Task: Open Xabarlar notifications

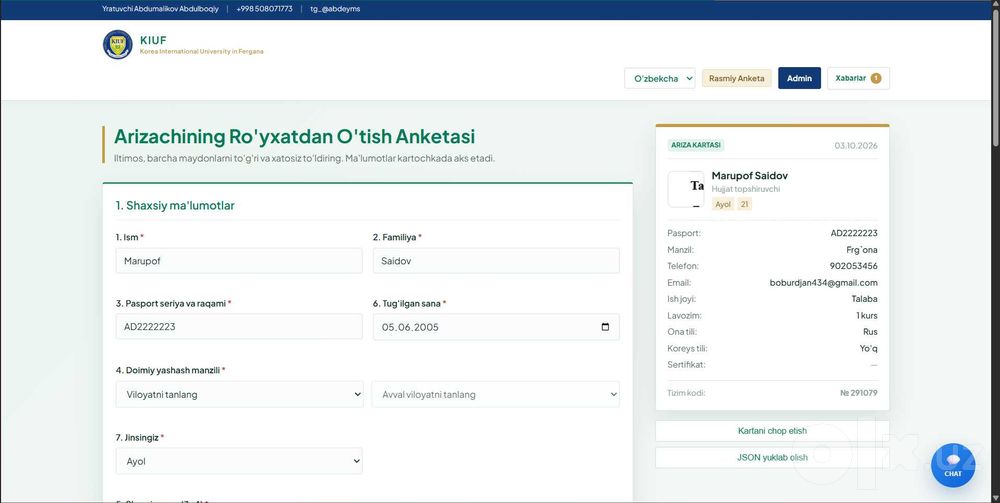Action: (x=858, y=78)
